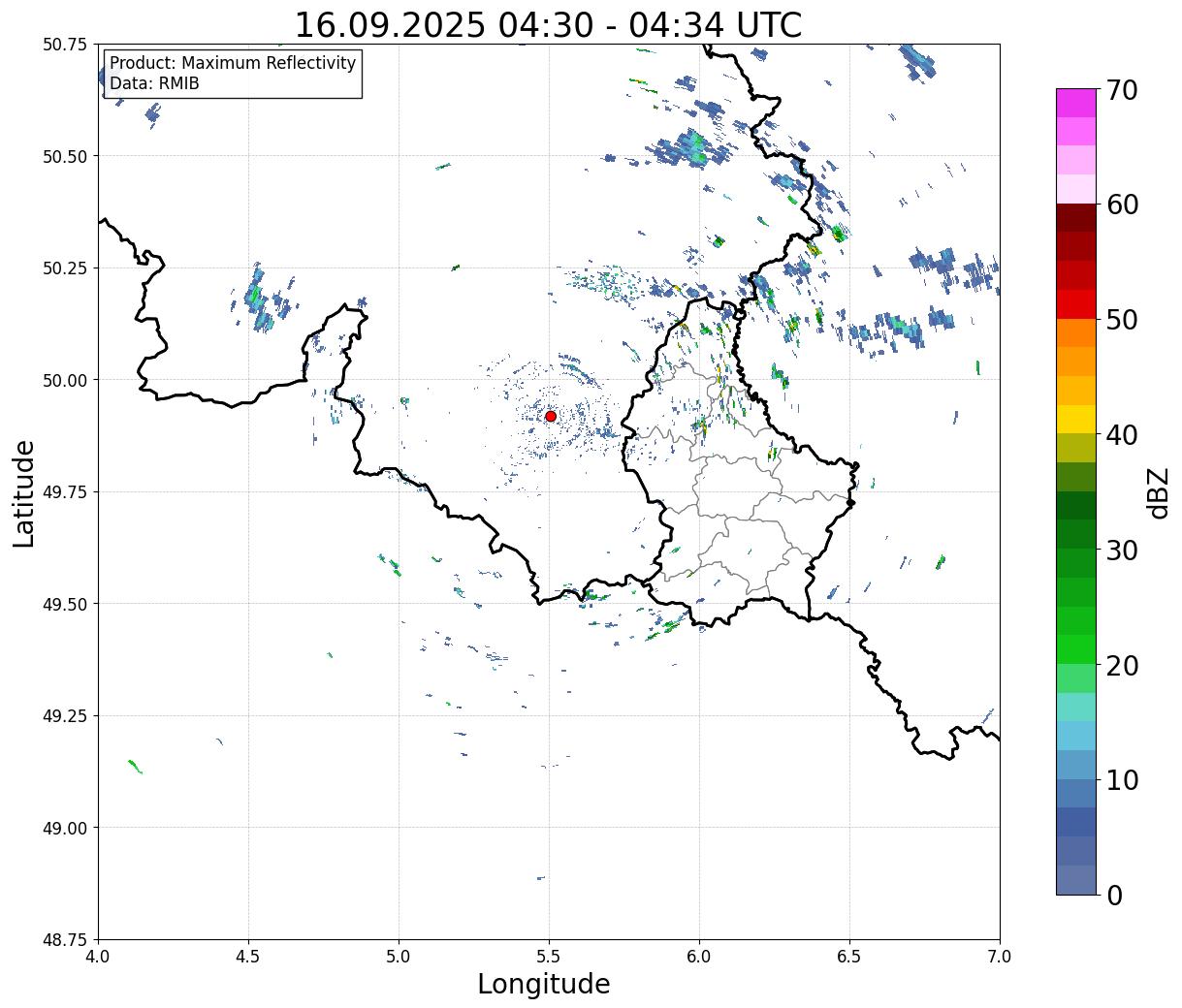Click the latitude tick label 49.00
Screen dimensions: 1182x1008
pyautogui.click(x=65, y=828)
